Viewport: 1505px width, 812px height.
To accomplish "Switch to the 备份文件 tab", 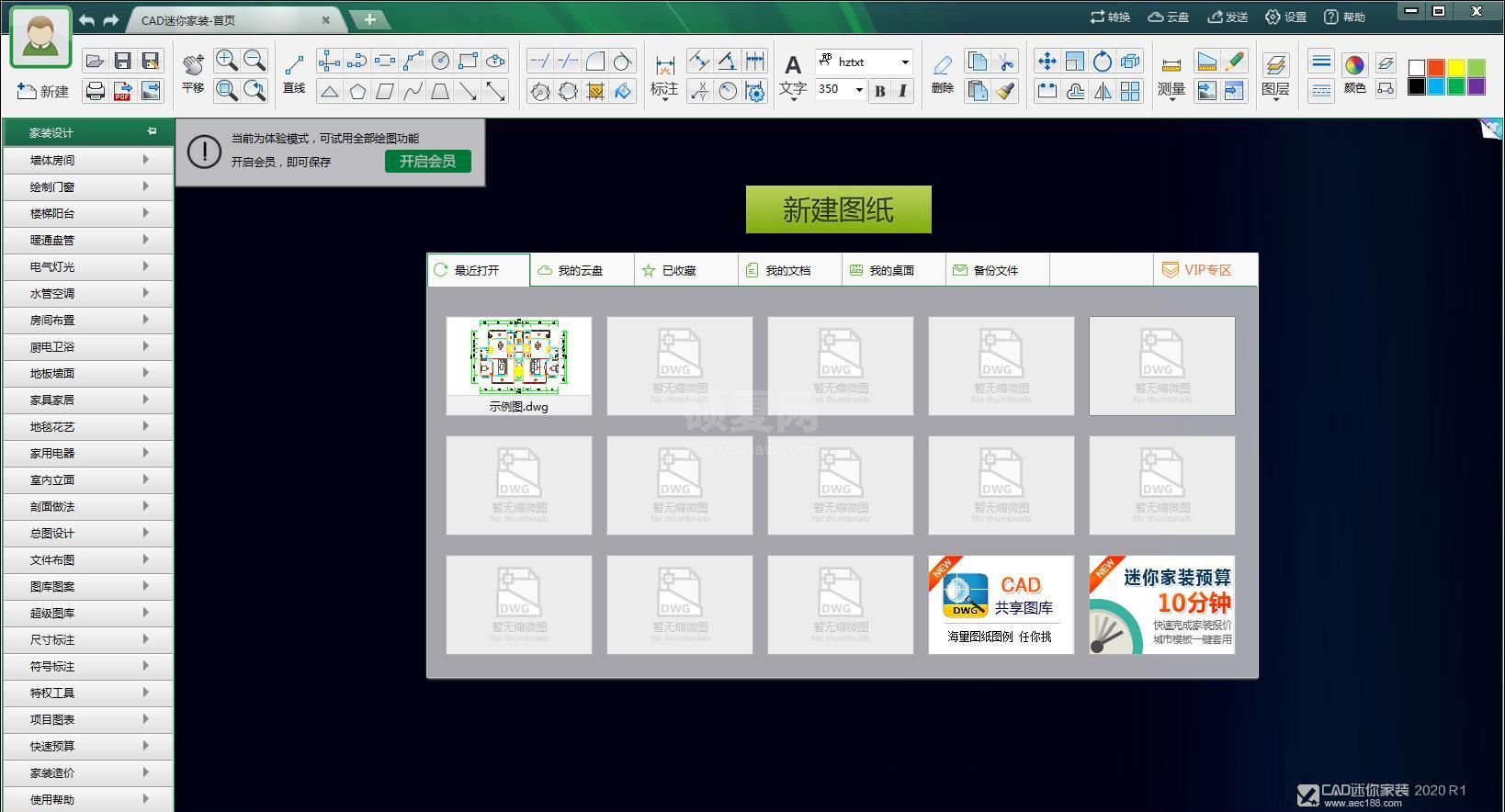I will (x=998, y=270).
